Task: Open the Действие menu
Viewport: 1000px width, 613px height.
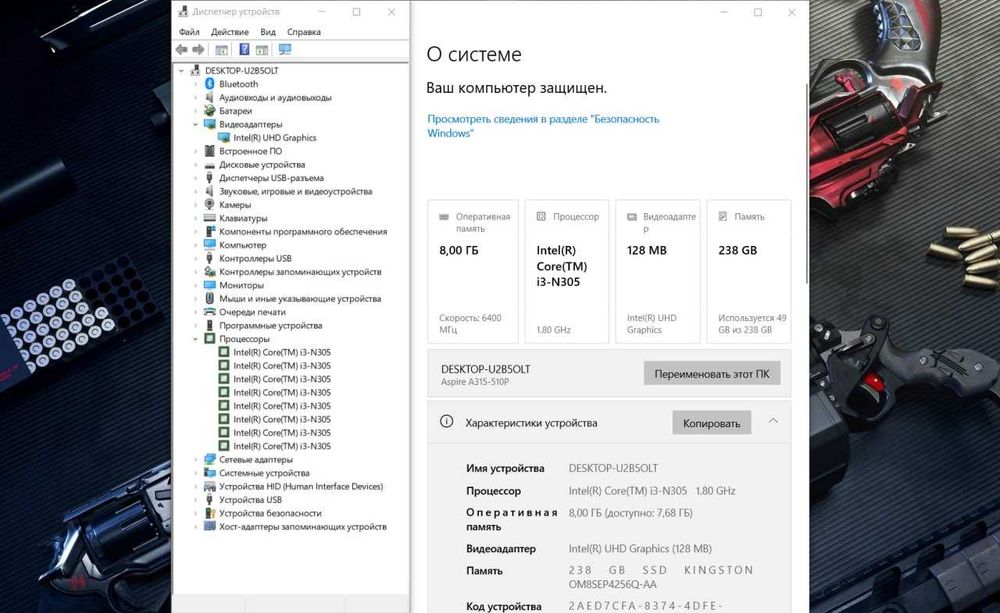Action: pos(230,31)
